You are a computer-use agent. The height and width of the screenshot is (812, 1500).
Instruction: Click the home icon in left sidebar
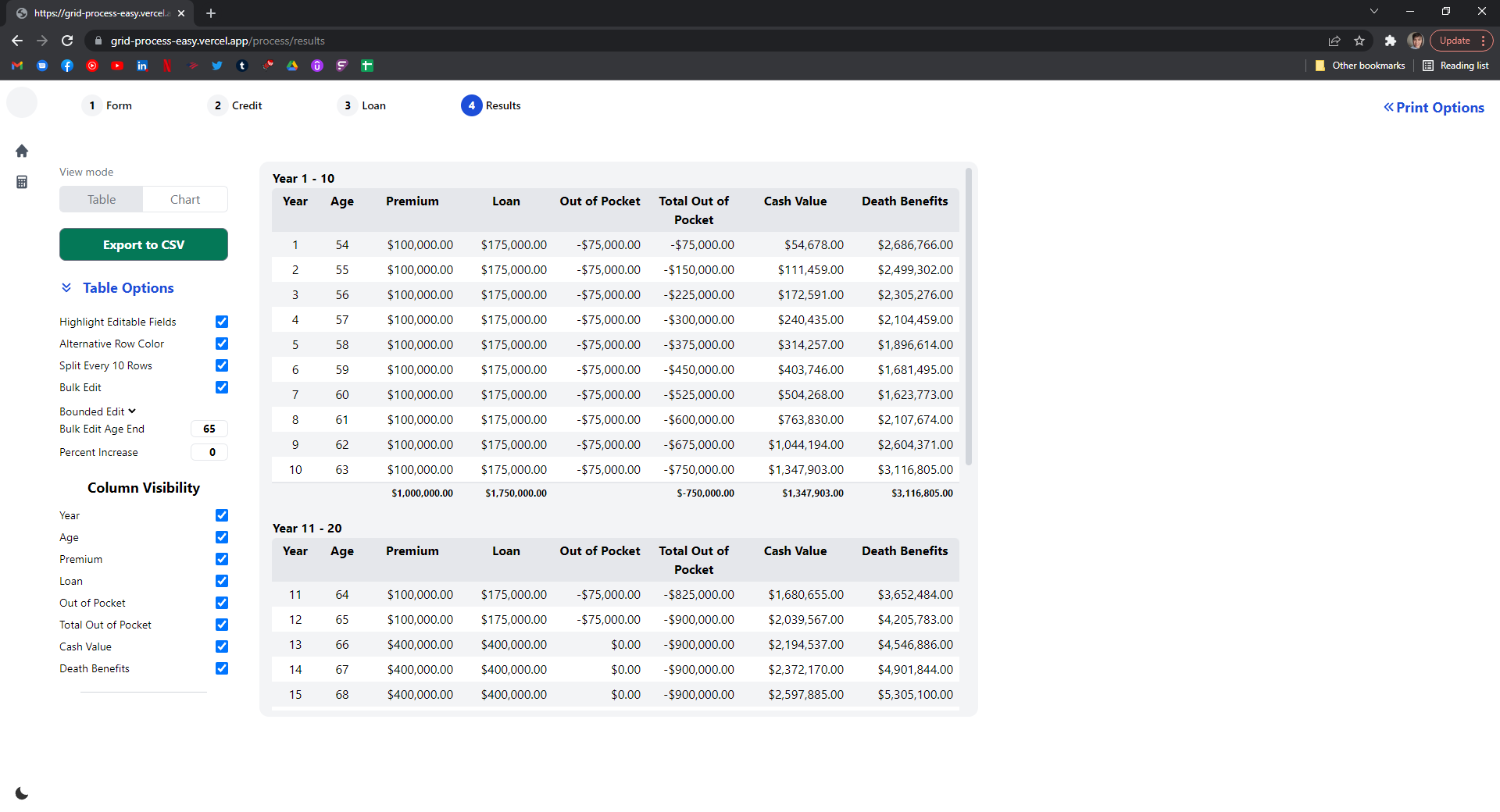tap(22, 151)
